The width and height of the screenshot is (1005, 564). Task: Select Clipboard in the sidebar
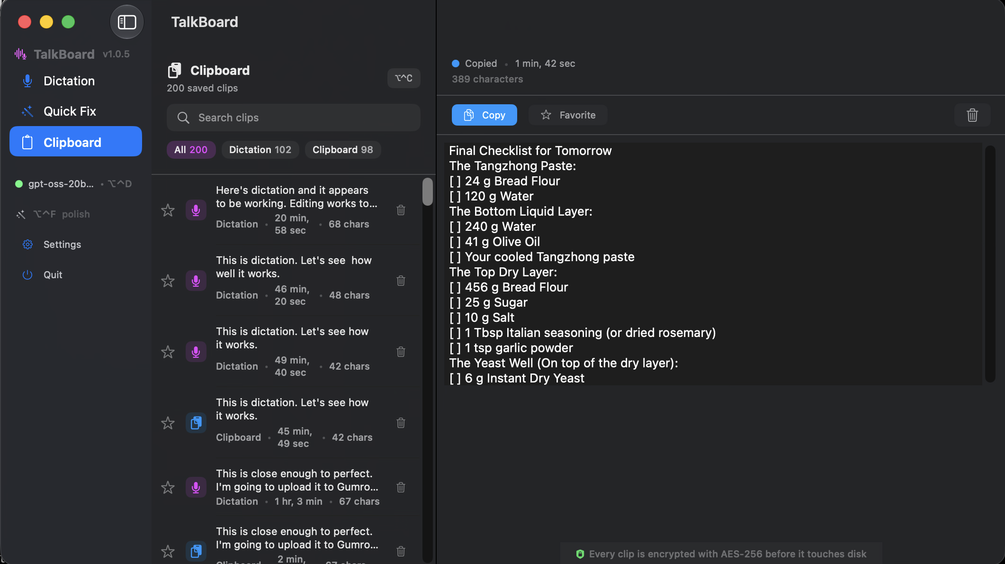pos(76,142)
